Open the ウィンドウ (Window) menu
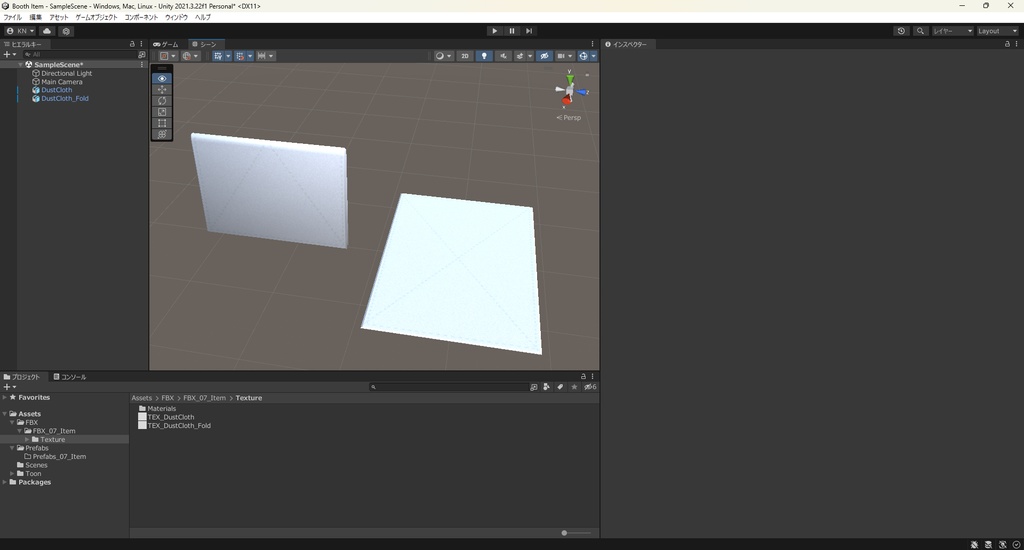 [x=176, y=17]
